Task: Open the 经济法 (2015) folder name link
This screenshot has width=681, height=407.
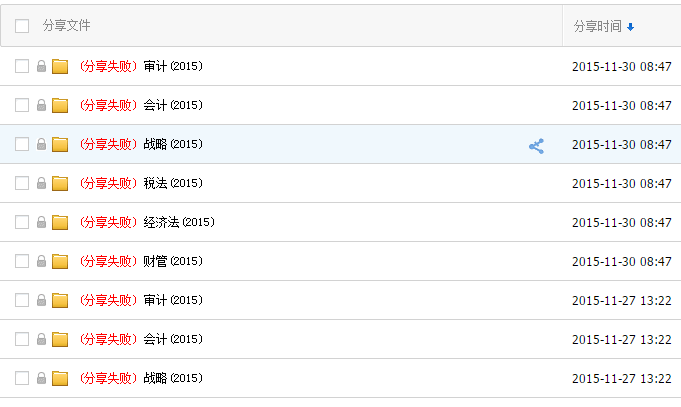Action: (x=178, y=222)
